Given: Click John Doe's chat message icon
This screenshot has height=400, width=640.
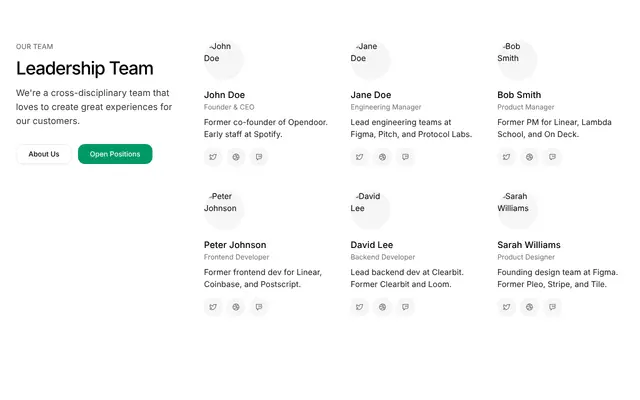Looking at the screenshot, I should pos(259,157).
